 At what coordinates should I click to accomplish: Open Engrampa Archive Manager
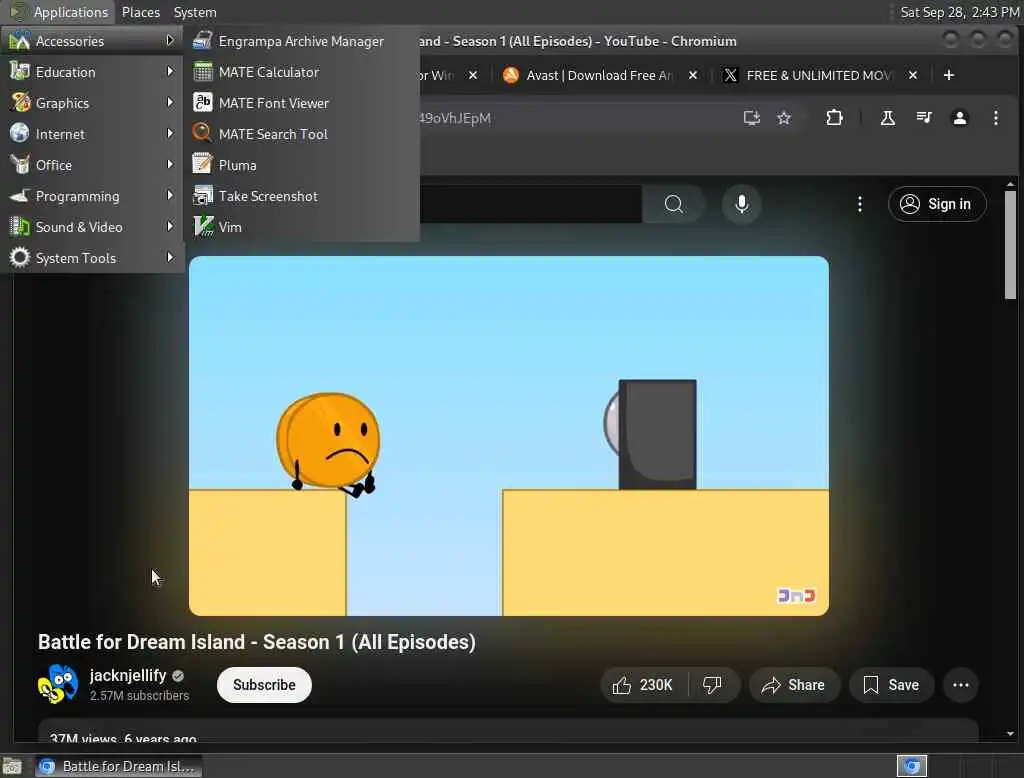click(301, 41)
